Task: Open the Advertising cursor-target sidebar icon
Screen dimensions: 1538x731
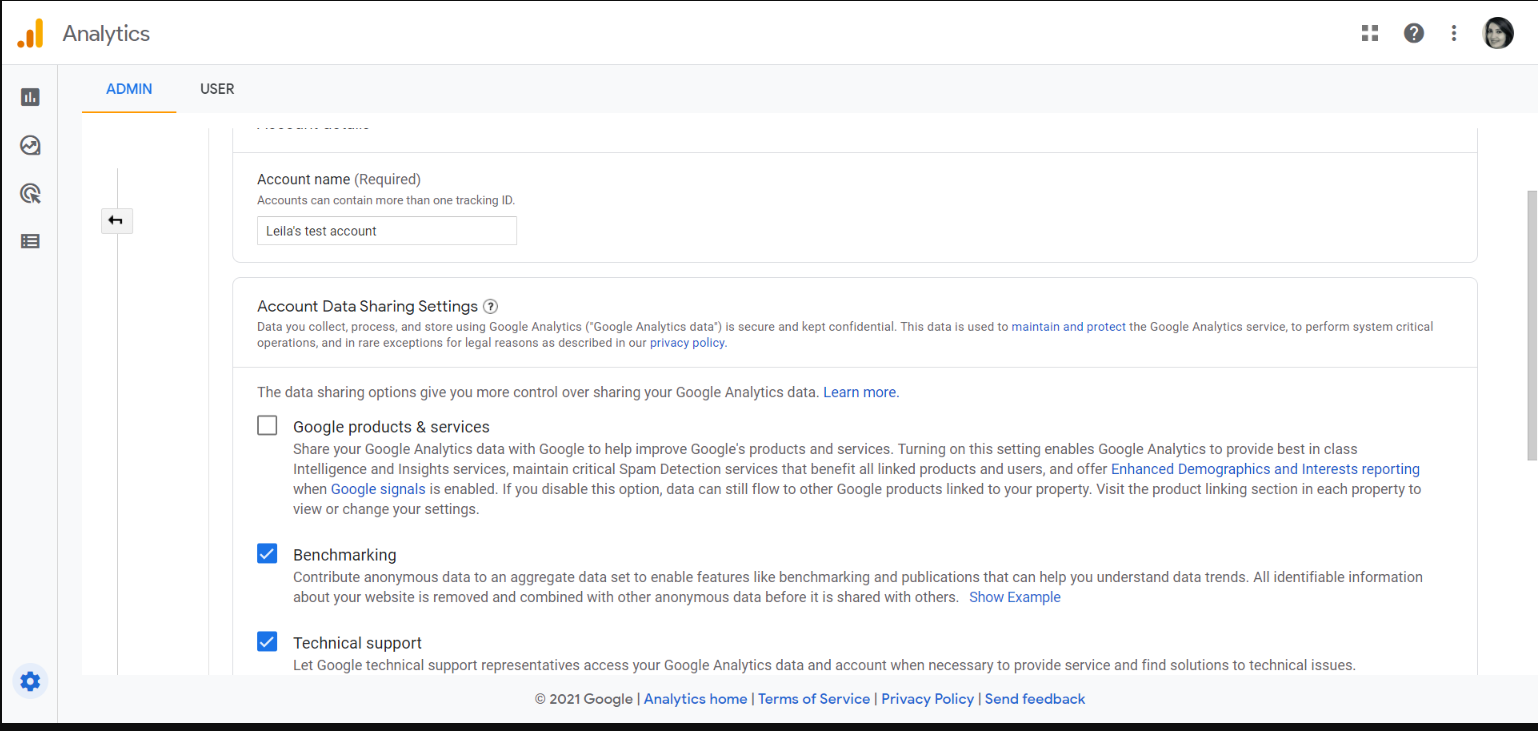Action: point(30,193)
